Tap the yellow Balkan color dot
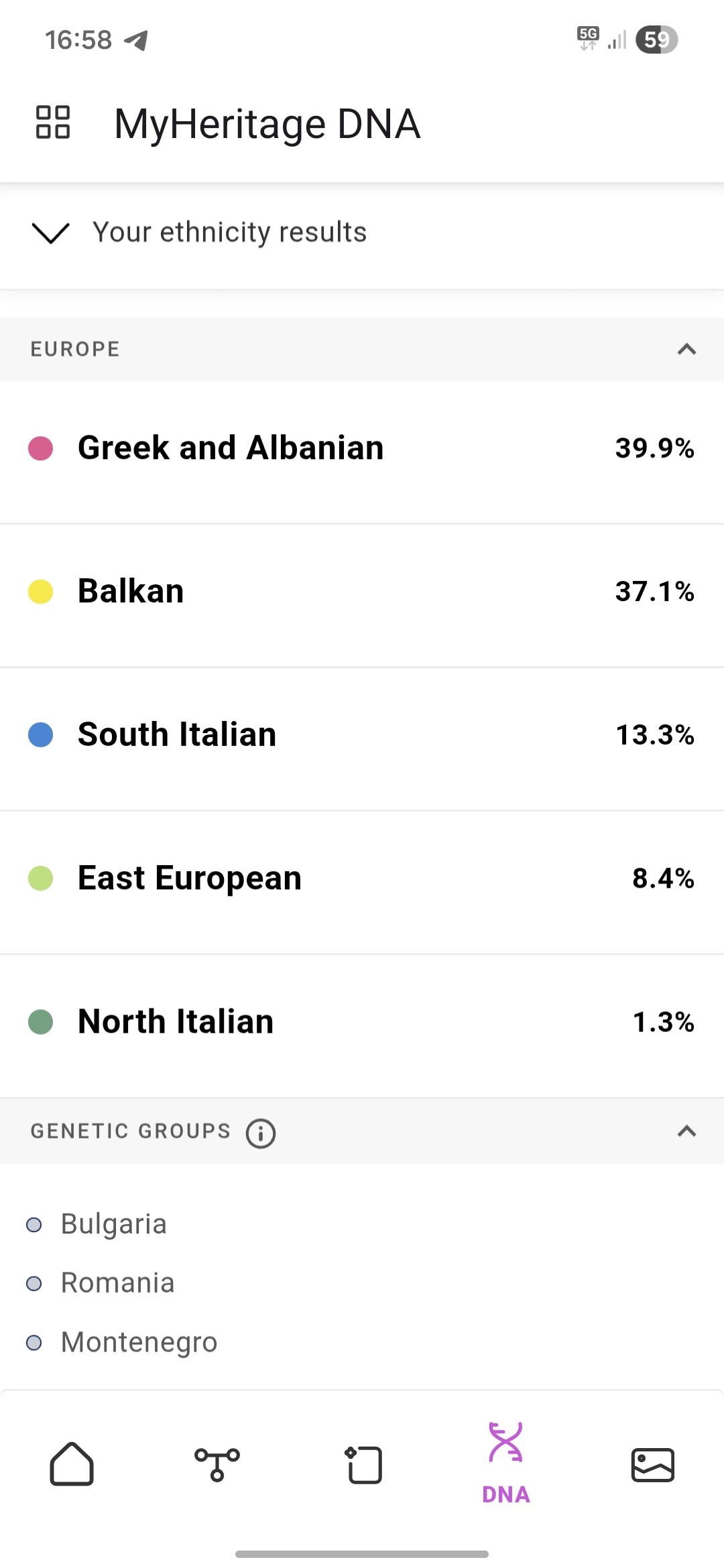The width and height of the screenshot is (724, 1568). coord(40,592)
